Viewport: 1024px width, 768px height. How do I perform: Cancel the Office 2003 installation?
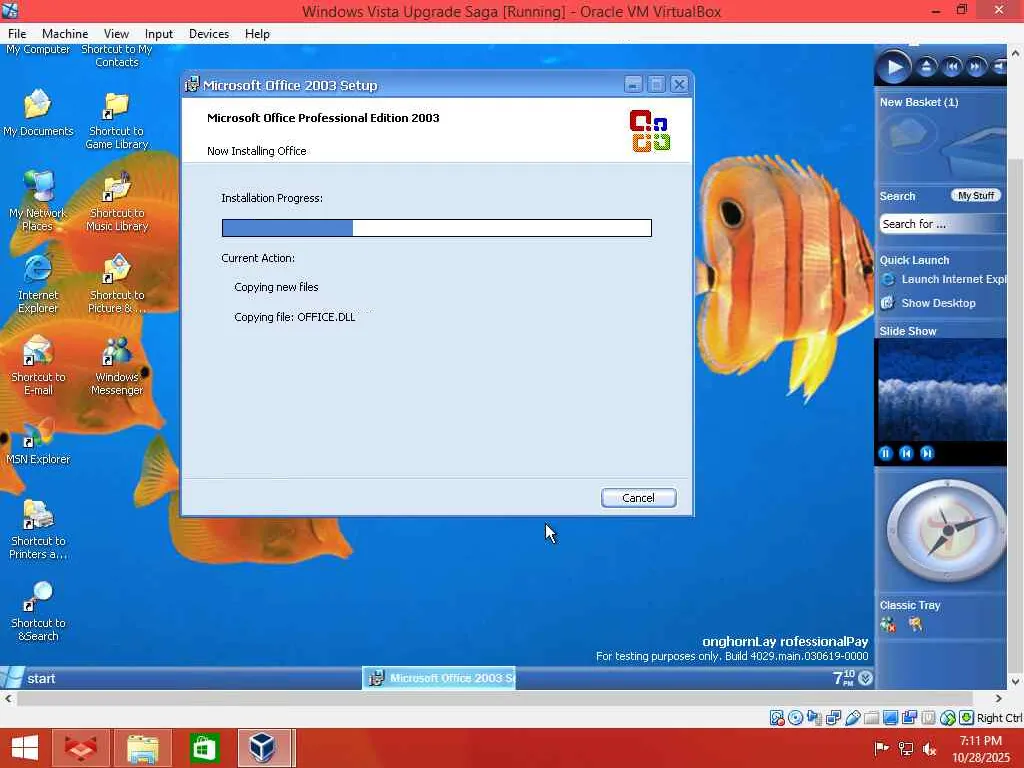[x=638, y=498]
